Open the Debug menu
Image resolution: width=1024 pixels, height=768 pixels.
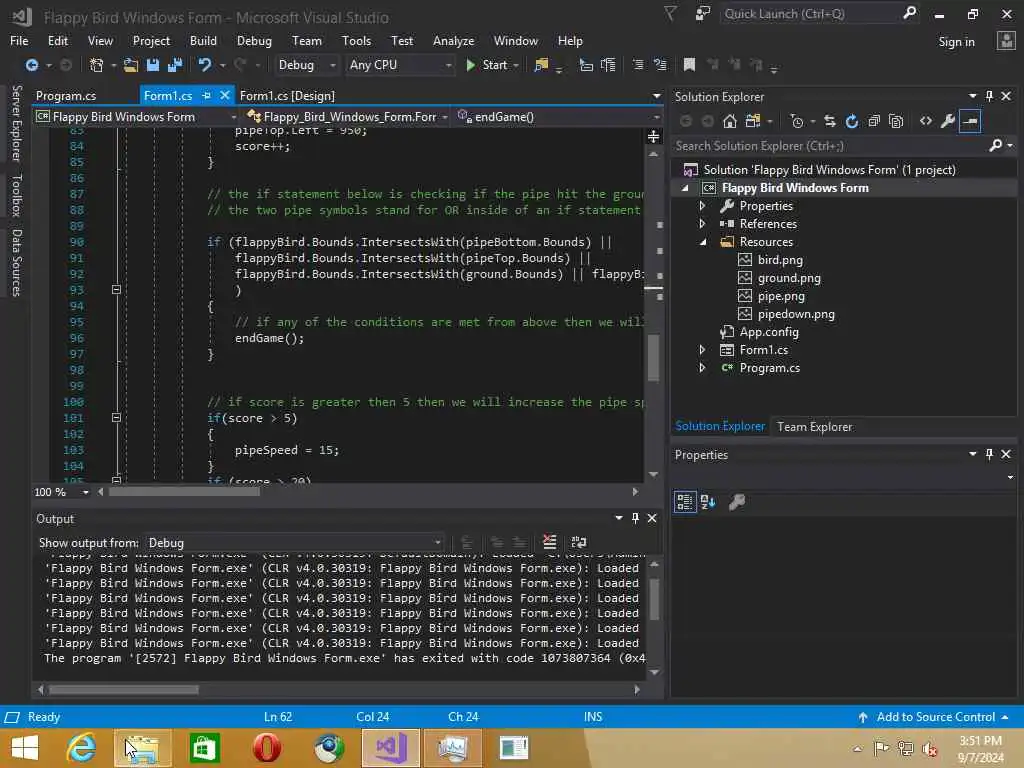pos(254,40)
